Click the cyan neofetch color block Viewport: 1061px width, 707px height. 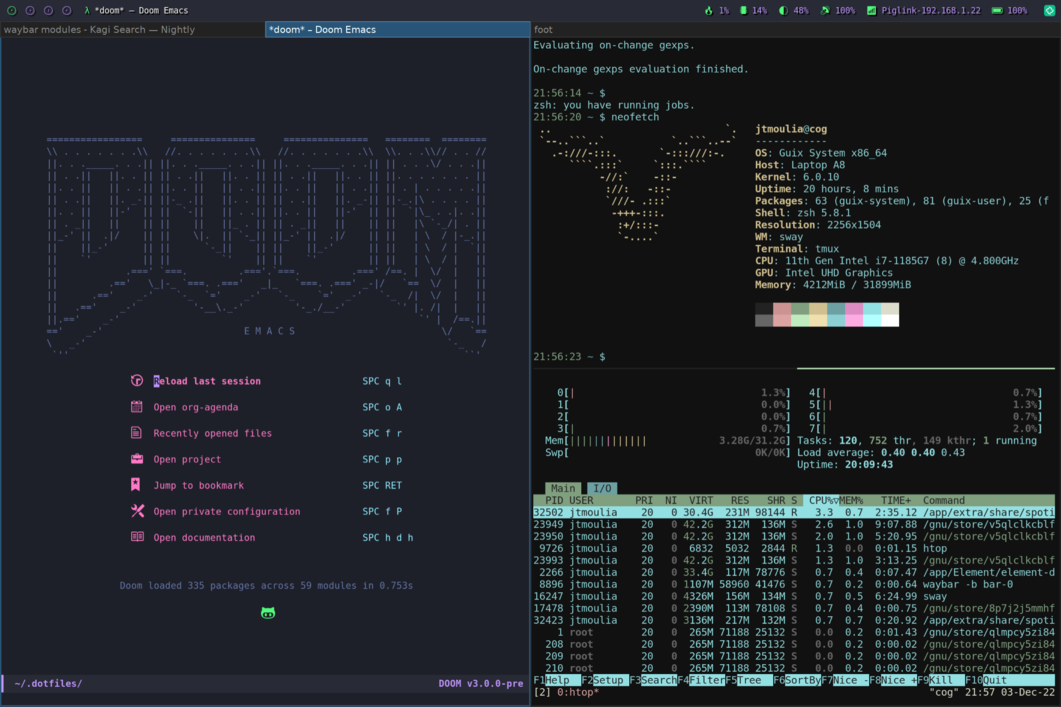[872, 314]
